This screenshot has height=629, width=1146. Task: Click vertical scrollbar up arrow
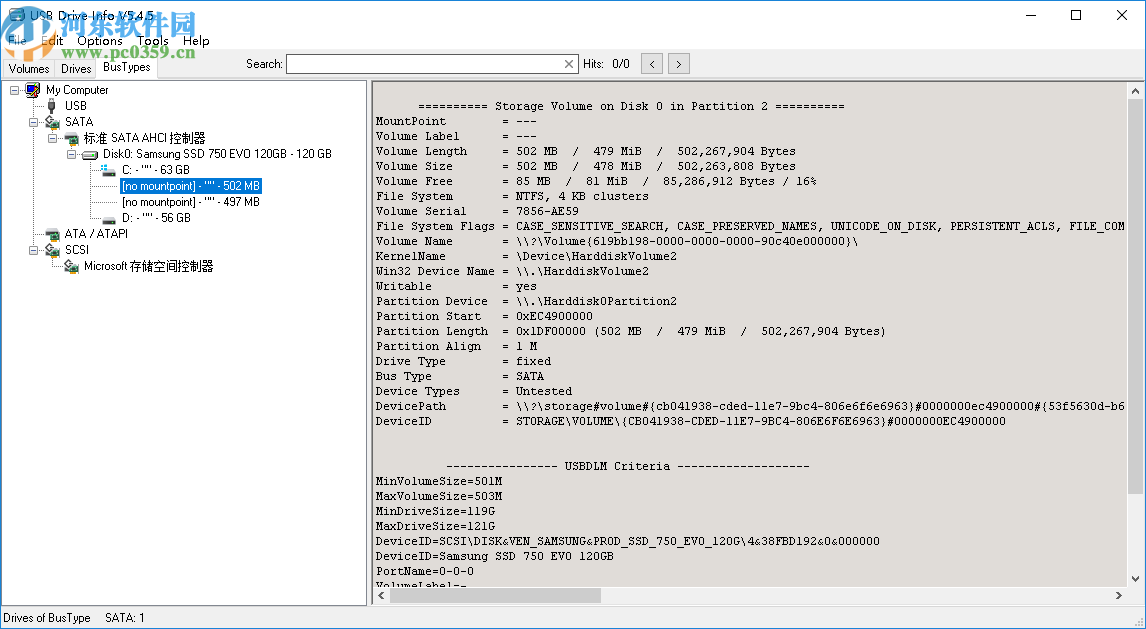pyautogui.click(x=1136, y=91)
